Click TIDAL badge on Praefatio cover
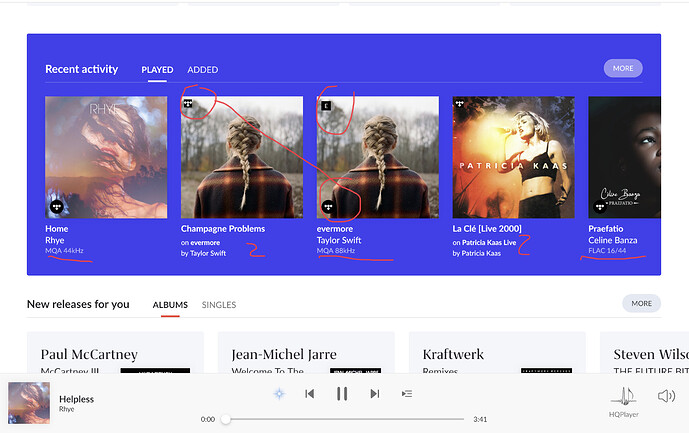Viewport: 689px width, 433px height. point(600,207)
